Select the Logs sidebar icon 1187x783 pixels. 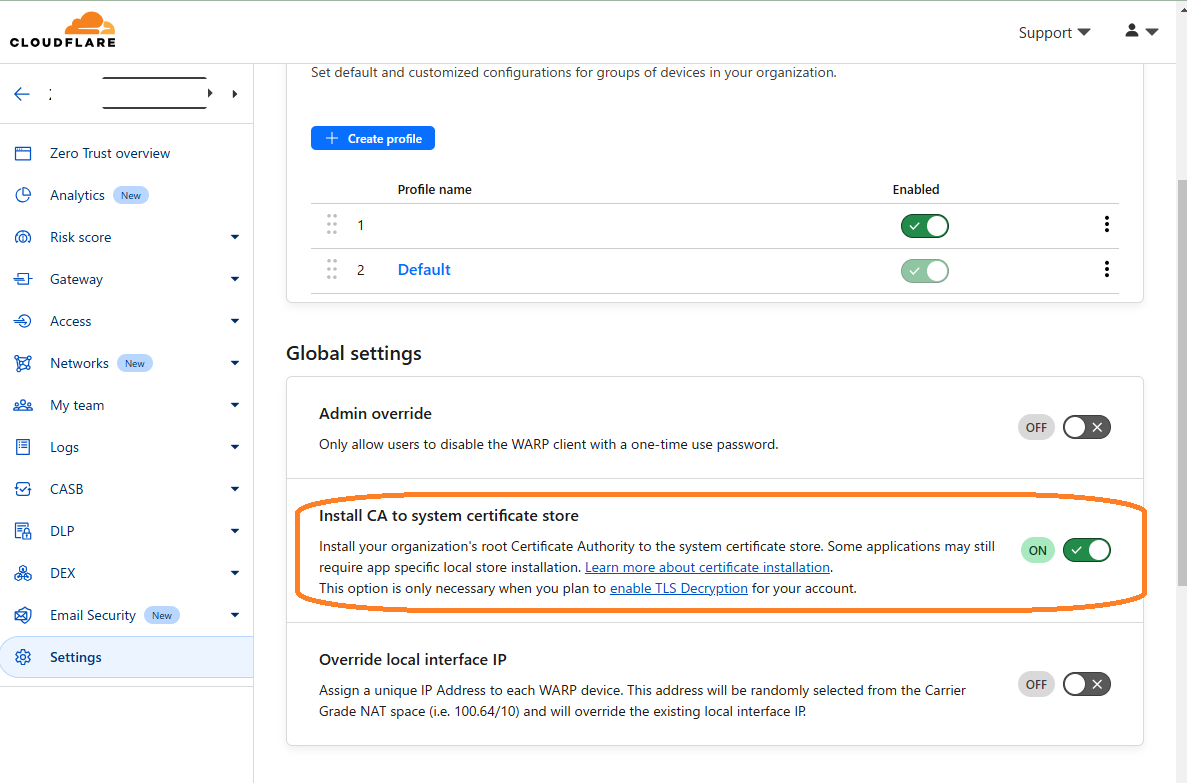click(x=22, y=447)
